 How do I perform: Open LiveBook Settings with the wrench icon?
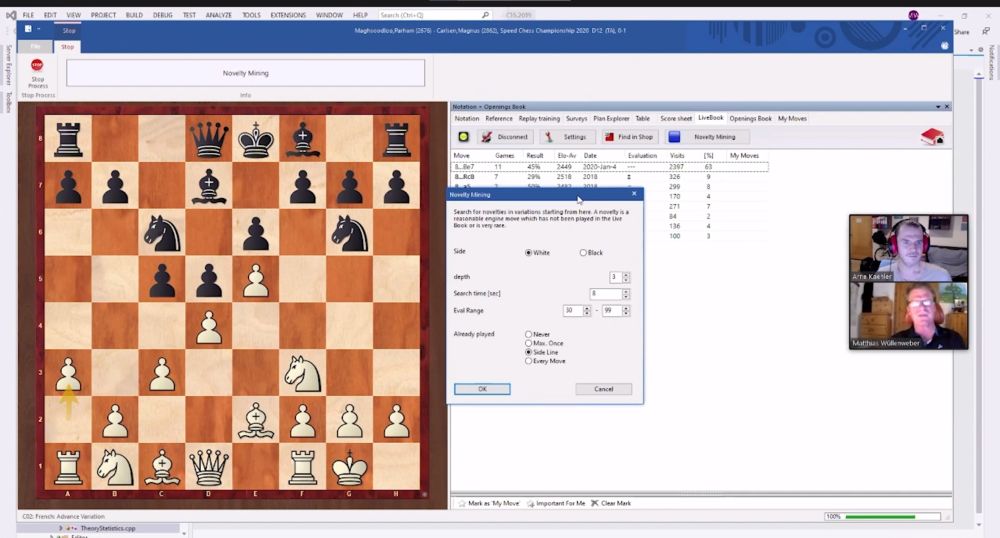[549, 137]
